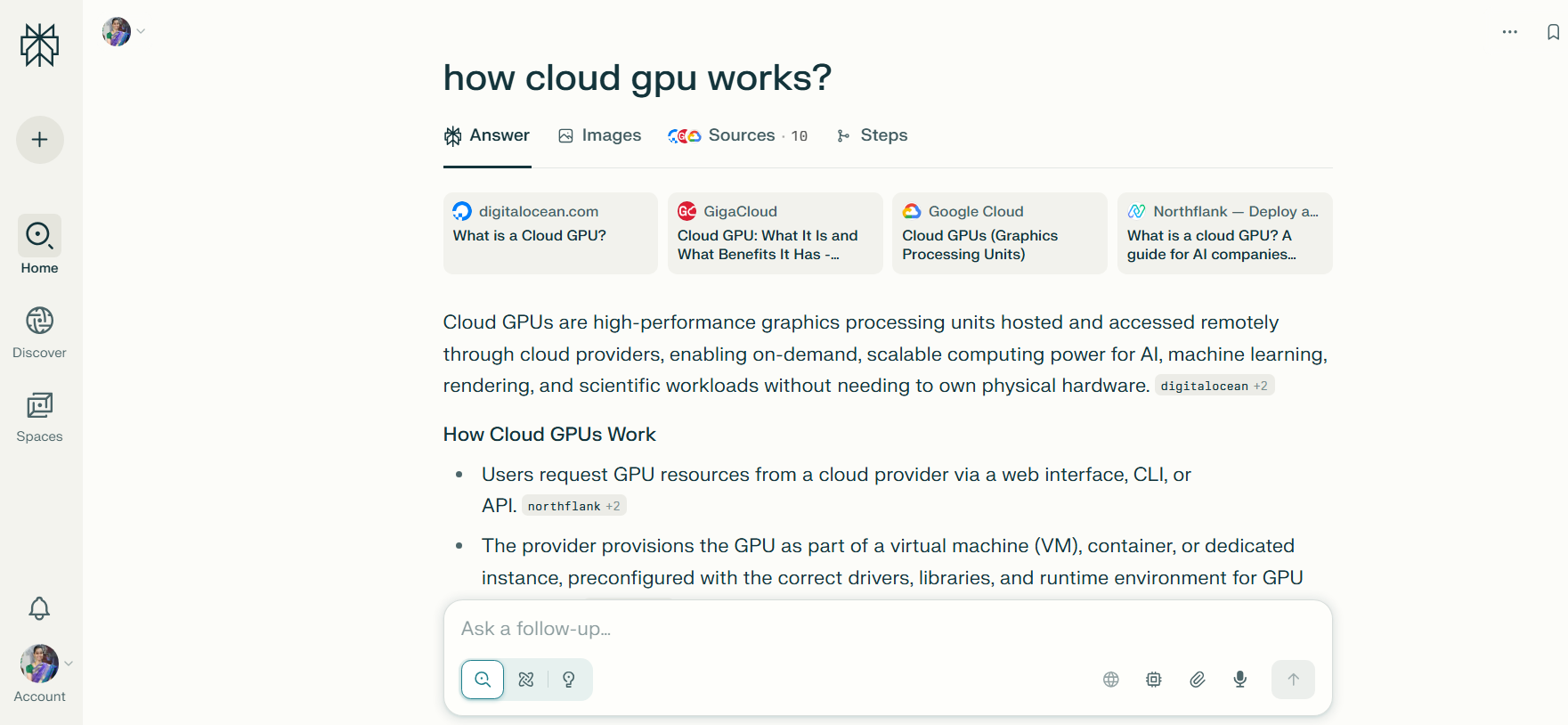1568x725 pixels.
Task: Open Spaces from the sidebar
Action: [40, 417]
